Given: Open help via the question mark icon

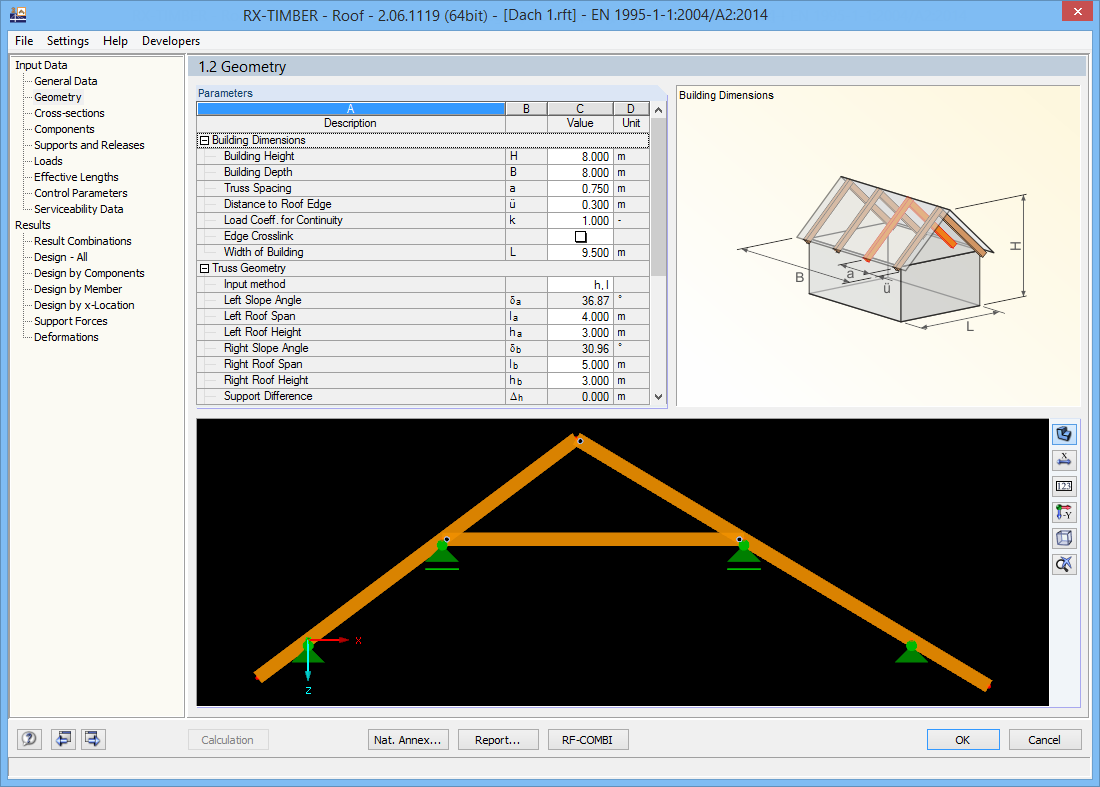Looking at the screenshot, I should pyautogui.click(x=29, y=739).
